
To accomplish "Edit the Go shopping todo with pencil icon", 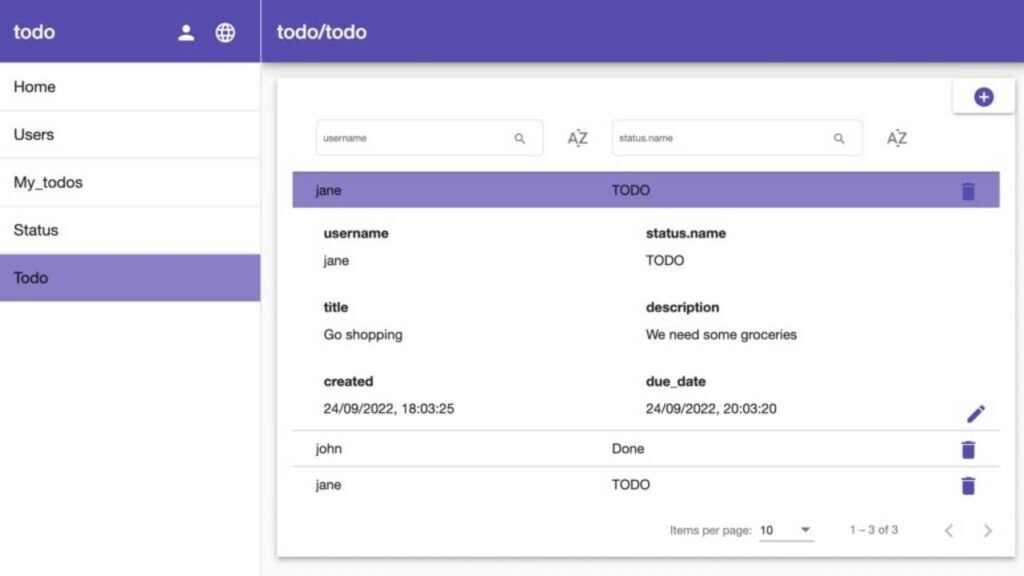I will pos(976,413).
